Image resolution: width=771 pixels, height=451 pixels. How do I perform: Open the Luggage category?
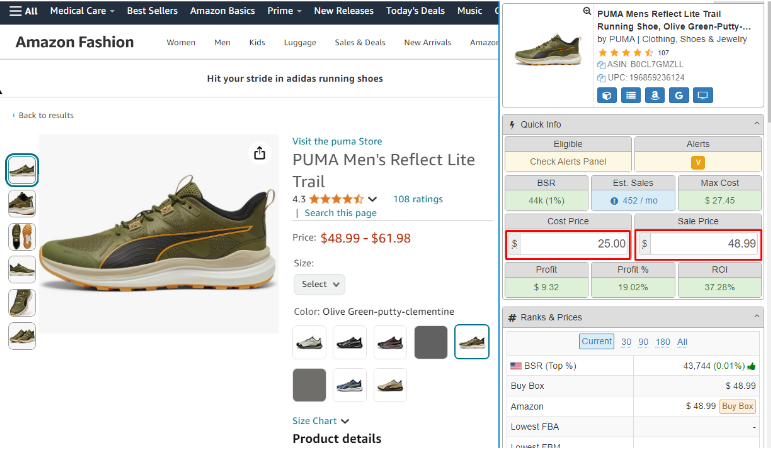[300, 42]
